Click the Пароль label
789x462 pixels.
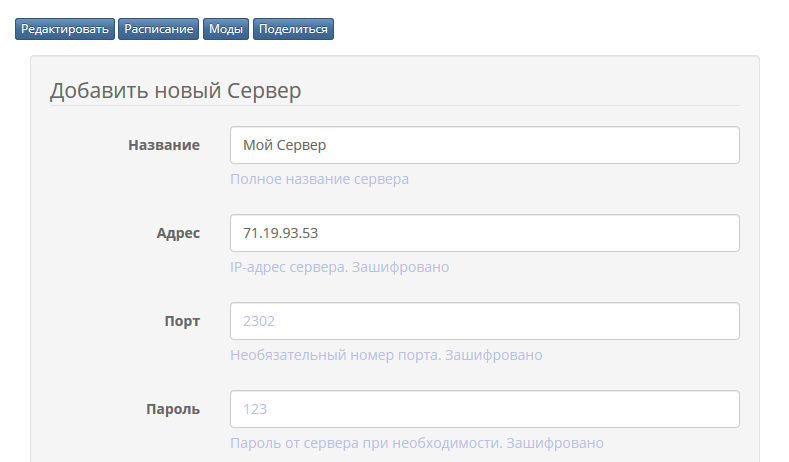173,409
